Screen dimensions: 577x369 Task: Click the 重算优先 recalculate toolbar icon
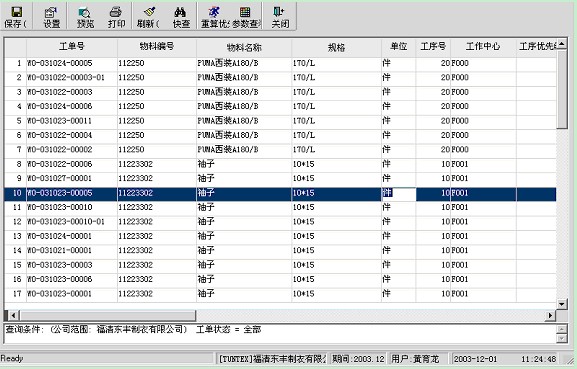(215, 17)
